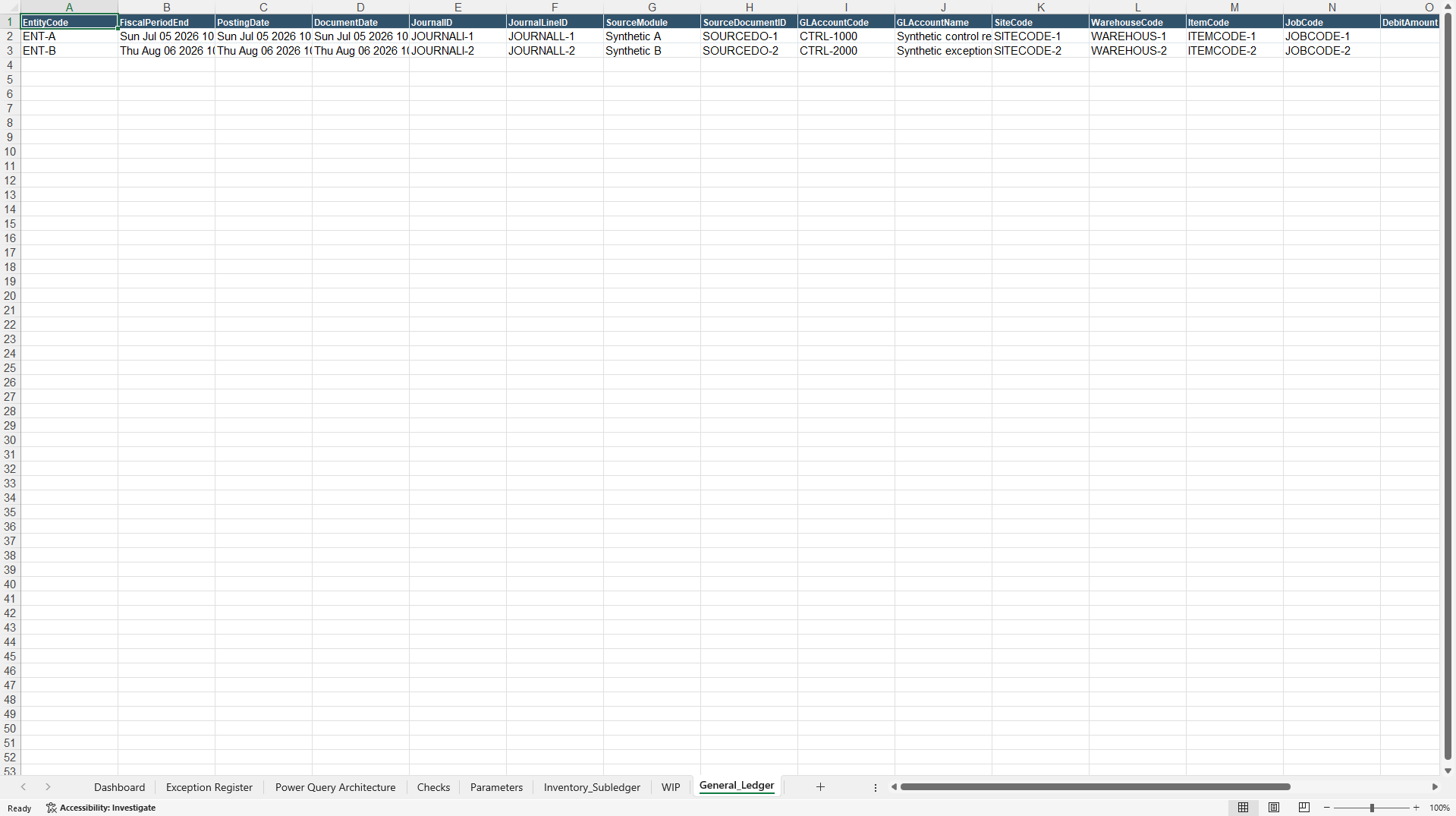Click the DocumentDate header cell
1456x816 pixels.
pyautogui.click(x=360, y=22)
